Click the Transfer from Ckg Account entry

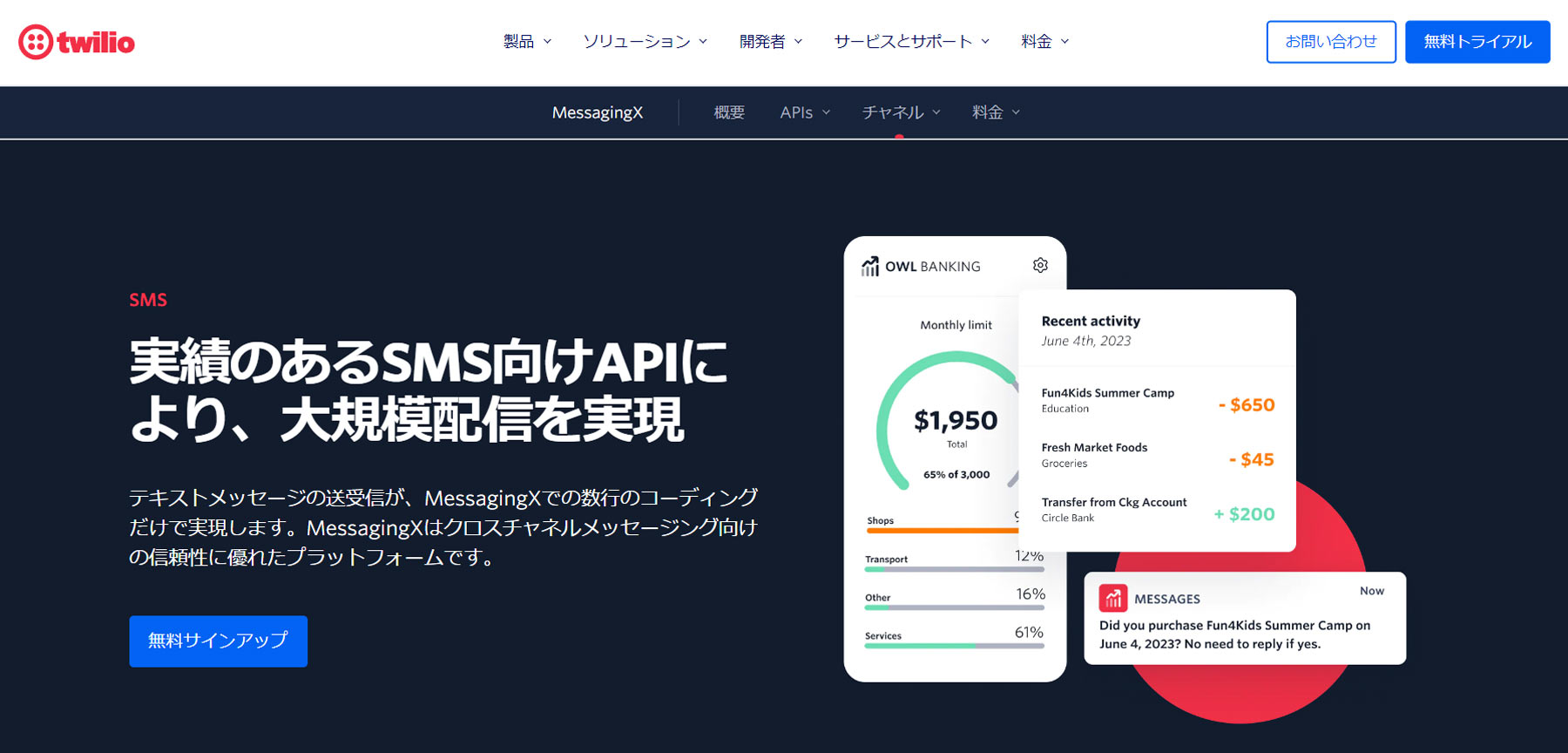1158,510
